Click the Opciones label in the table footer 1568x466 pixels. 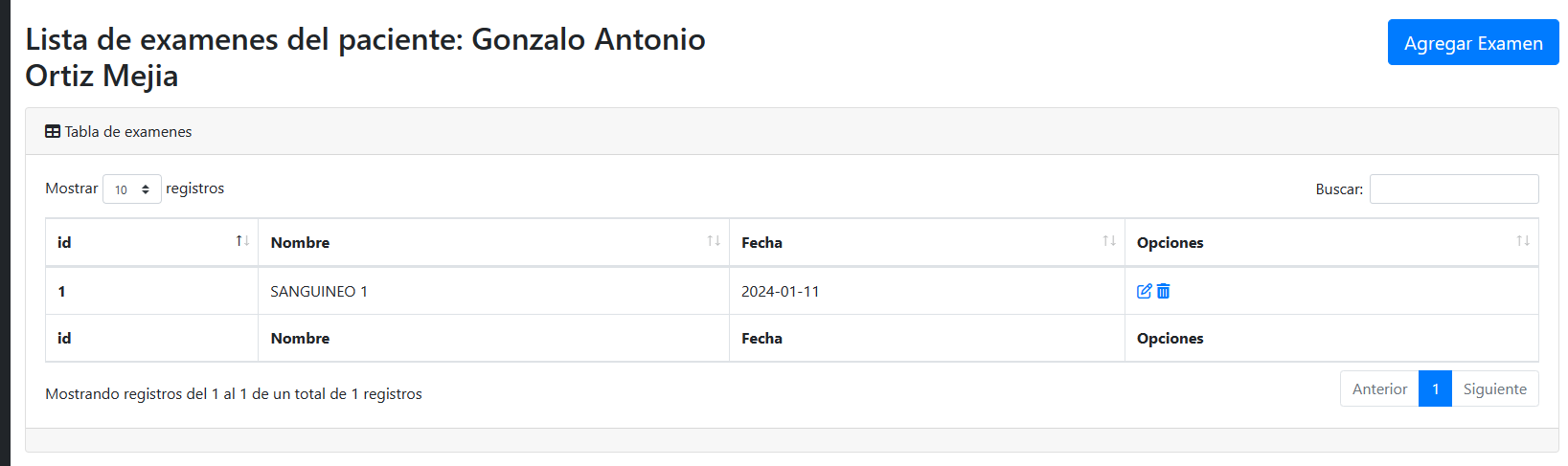1170,338
